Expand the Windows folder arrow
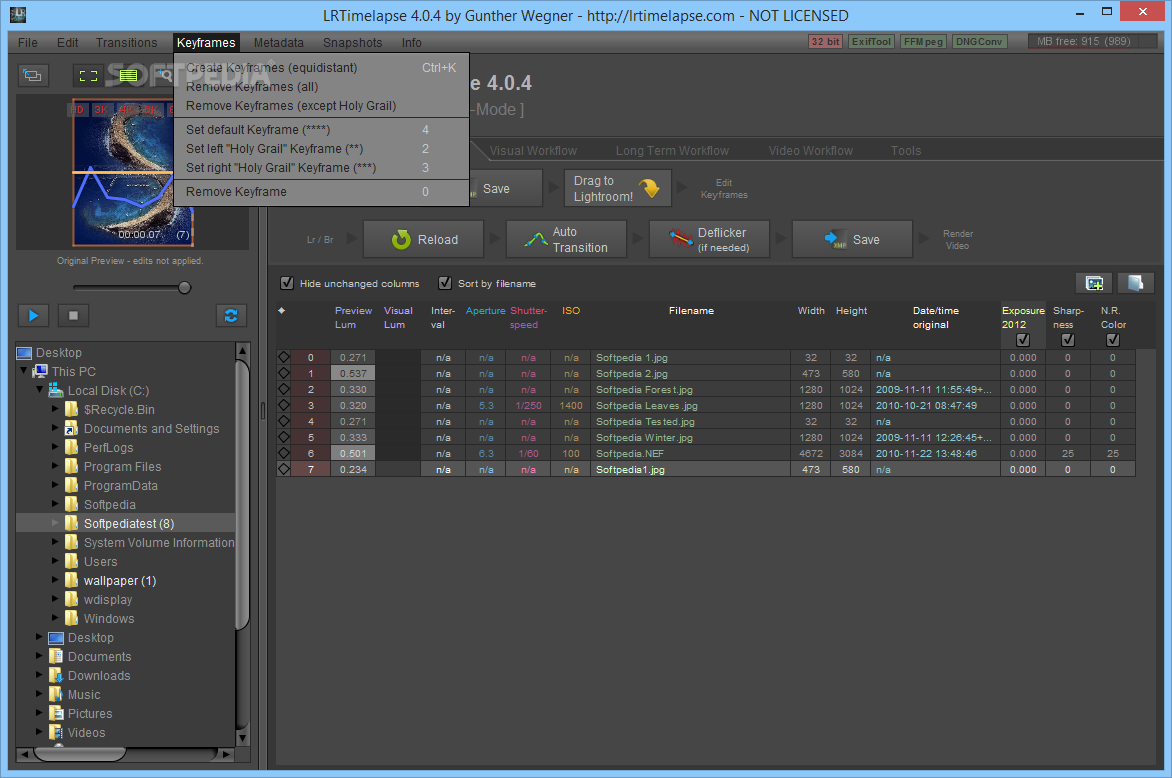Image resolution: width=1172 pixels, height=778 pixels. [55, 617]
